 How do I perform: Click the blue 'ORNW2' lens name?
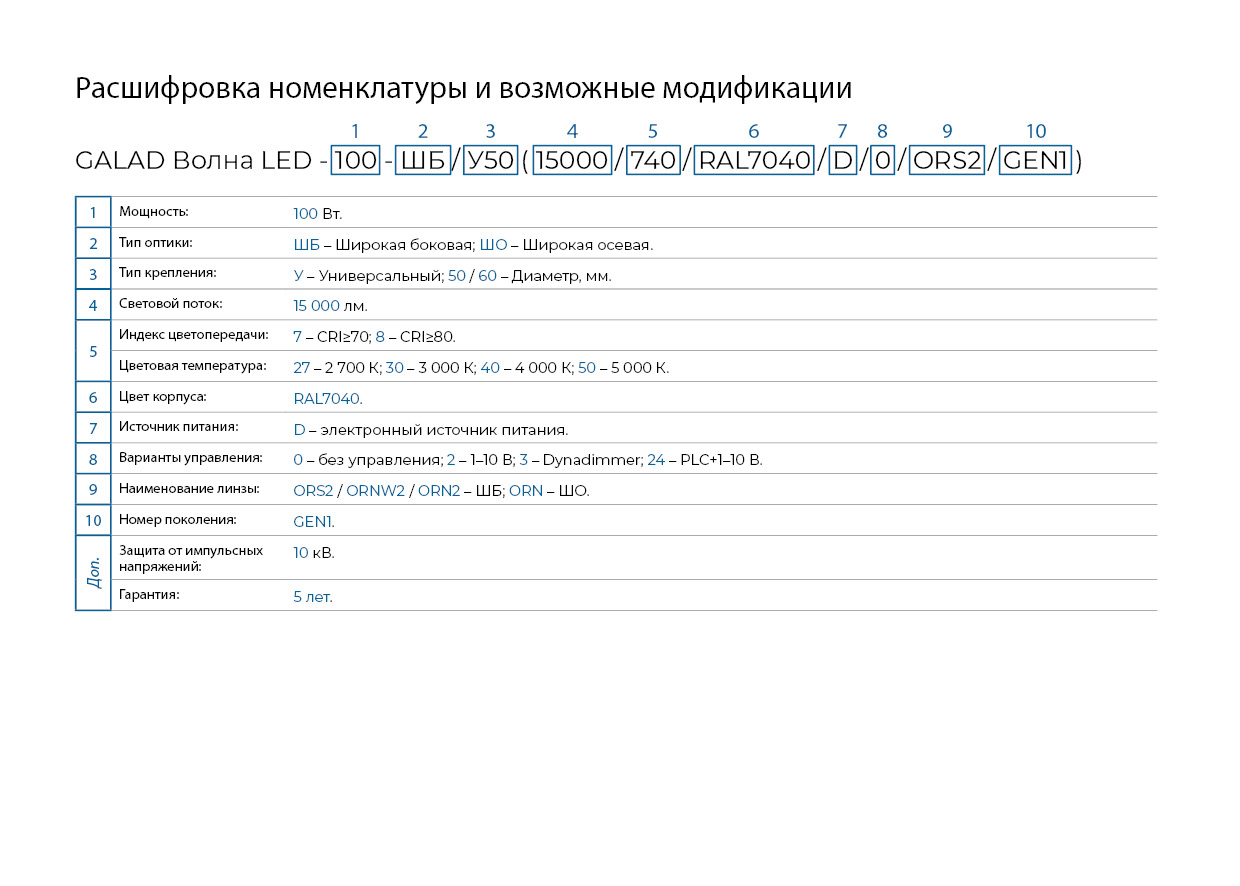coord(375,491)
